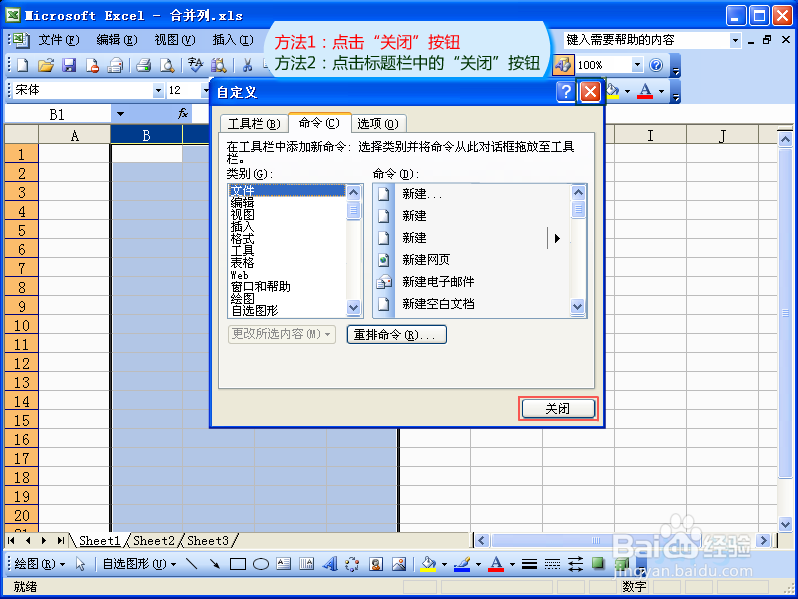Viewport: 798px width, 599px height.
Task: Click the Dash Style icon
Action: [552, 564]
